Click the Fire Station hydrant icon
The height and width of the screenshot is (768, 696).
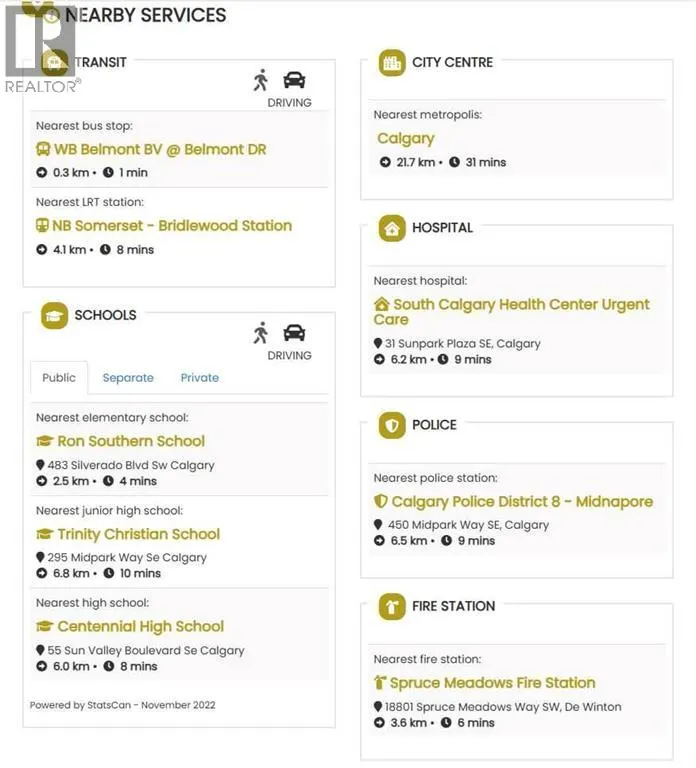pos(392,606)
